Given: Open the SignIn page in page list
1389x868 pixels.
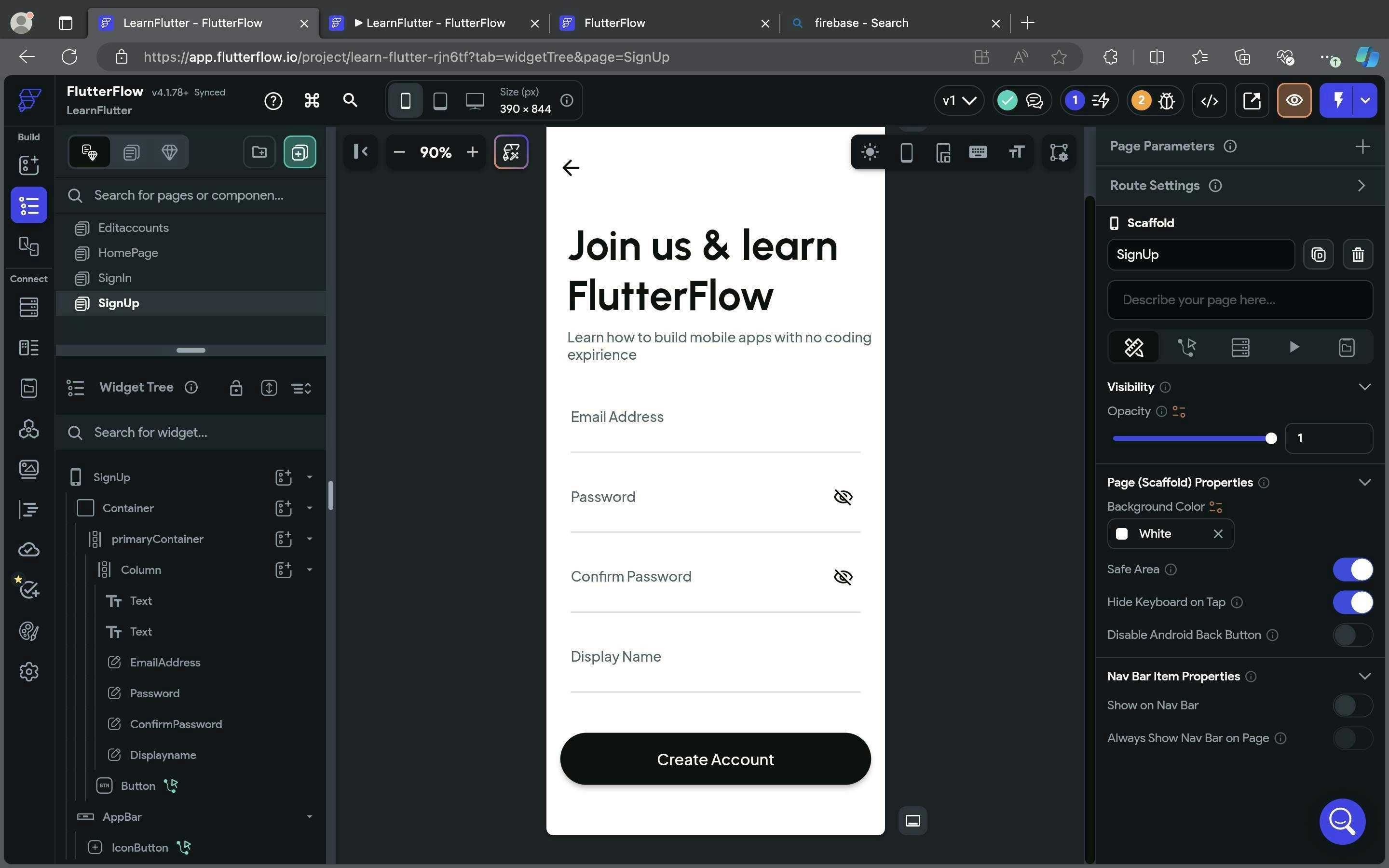Looking at the screenshot, I should (115, 278).
